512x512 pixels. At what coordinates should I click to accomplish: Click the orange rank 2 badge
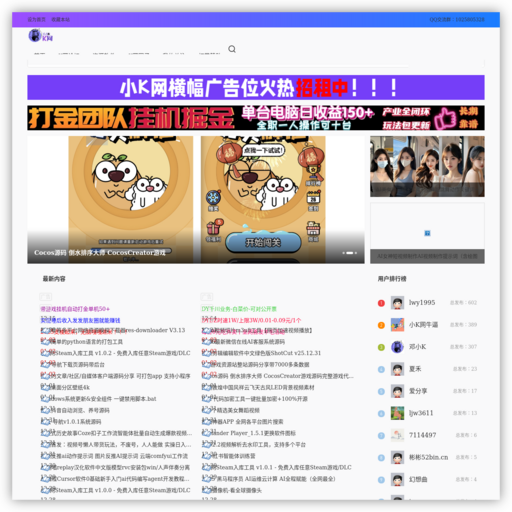pyautogui.click(x=381, y=325)
